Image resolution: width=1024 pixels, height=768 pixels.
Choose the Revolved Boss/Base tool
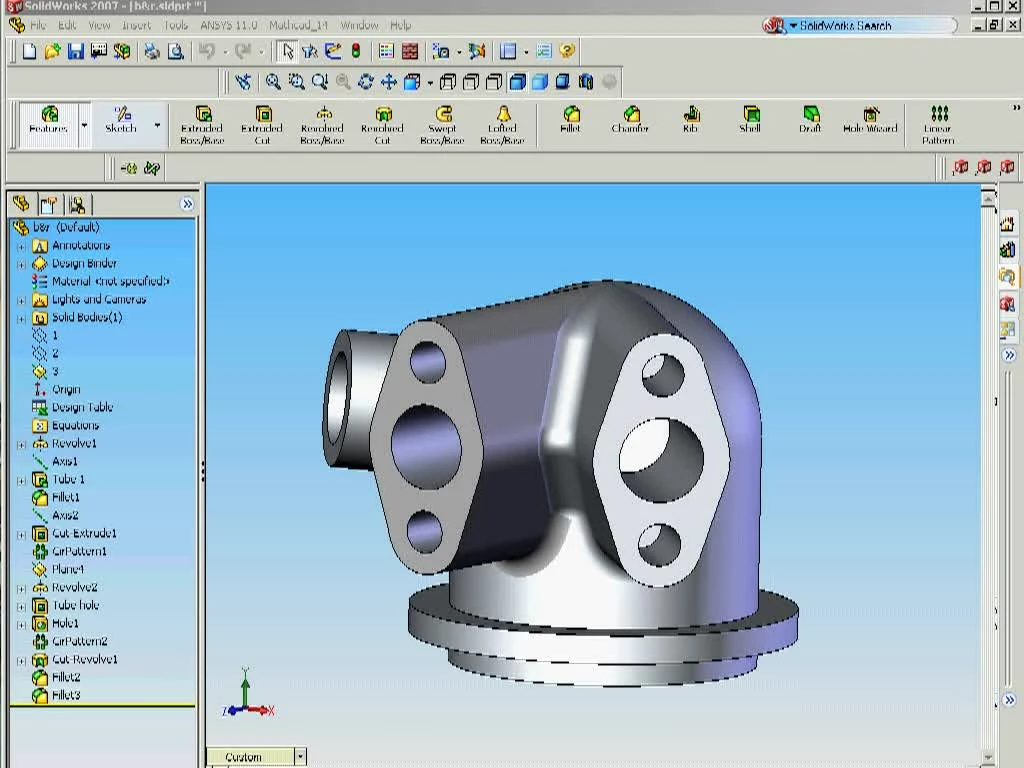coord(322,125)
